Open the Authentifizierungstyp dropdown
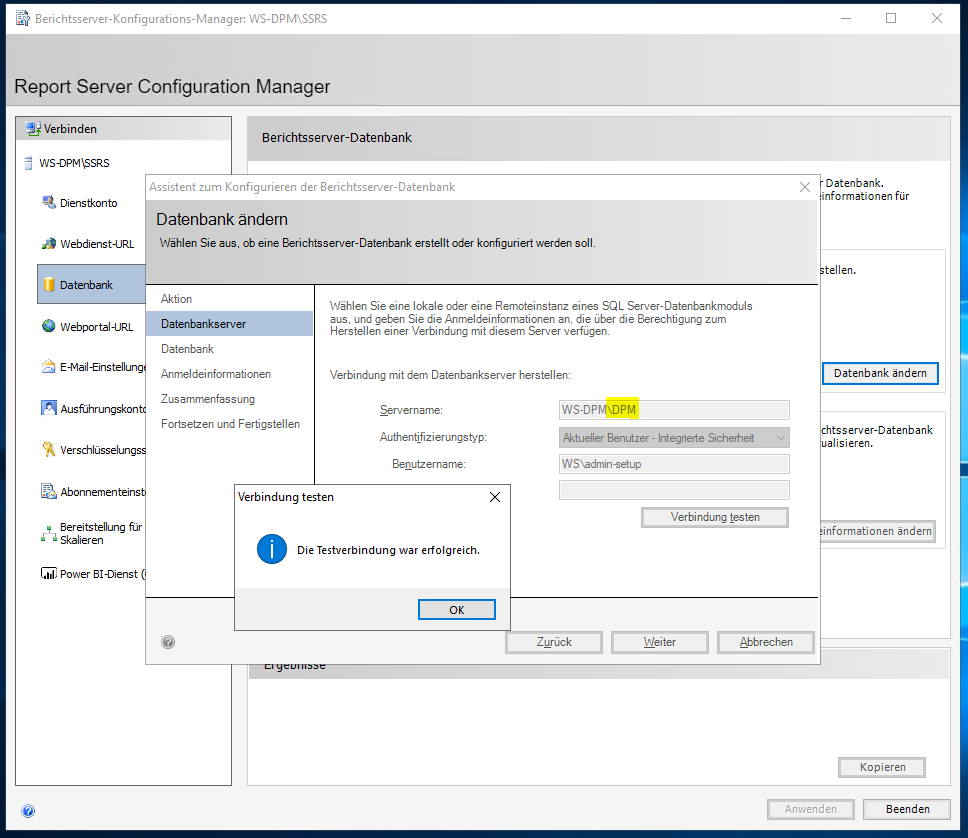Viewport: 968px width, 838px height. [674, 438]
